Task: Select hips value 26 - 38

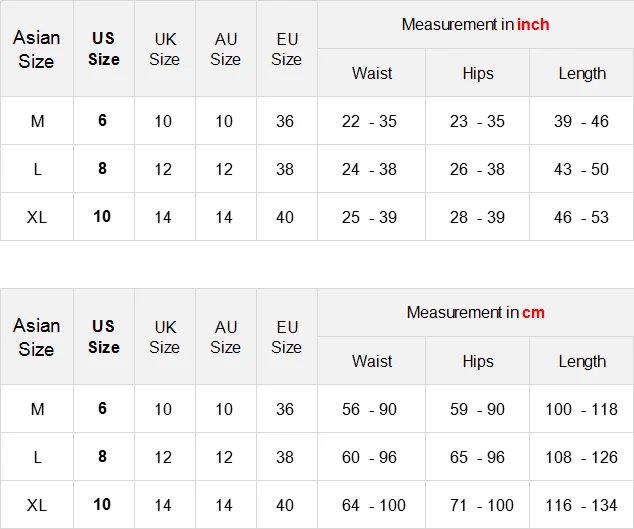Action: [477, 169]
